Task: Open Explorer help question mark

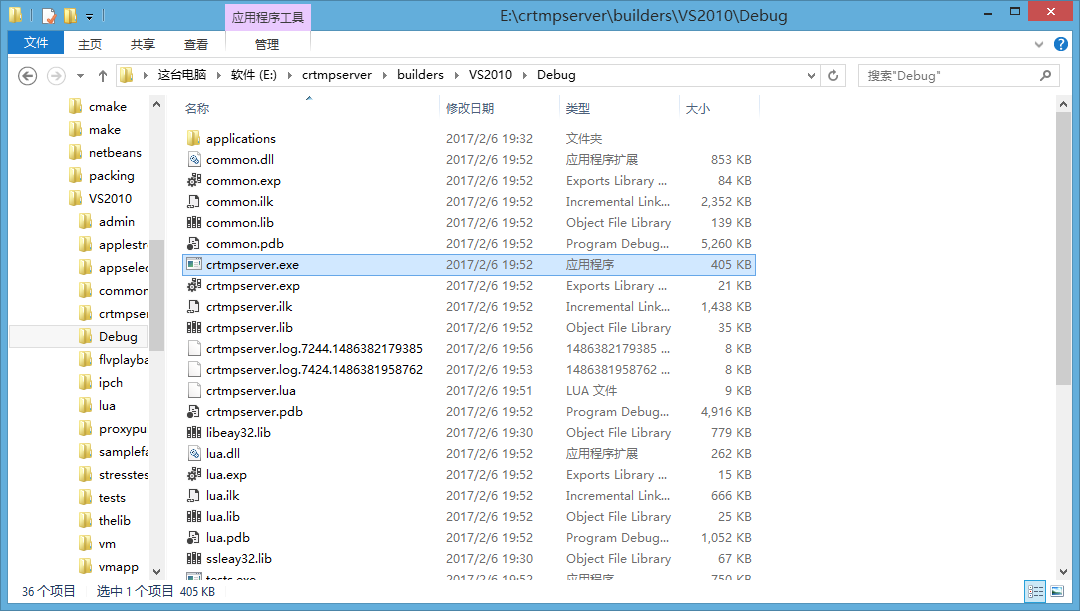Action: [x=1061, y=44]
